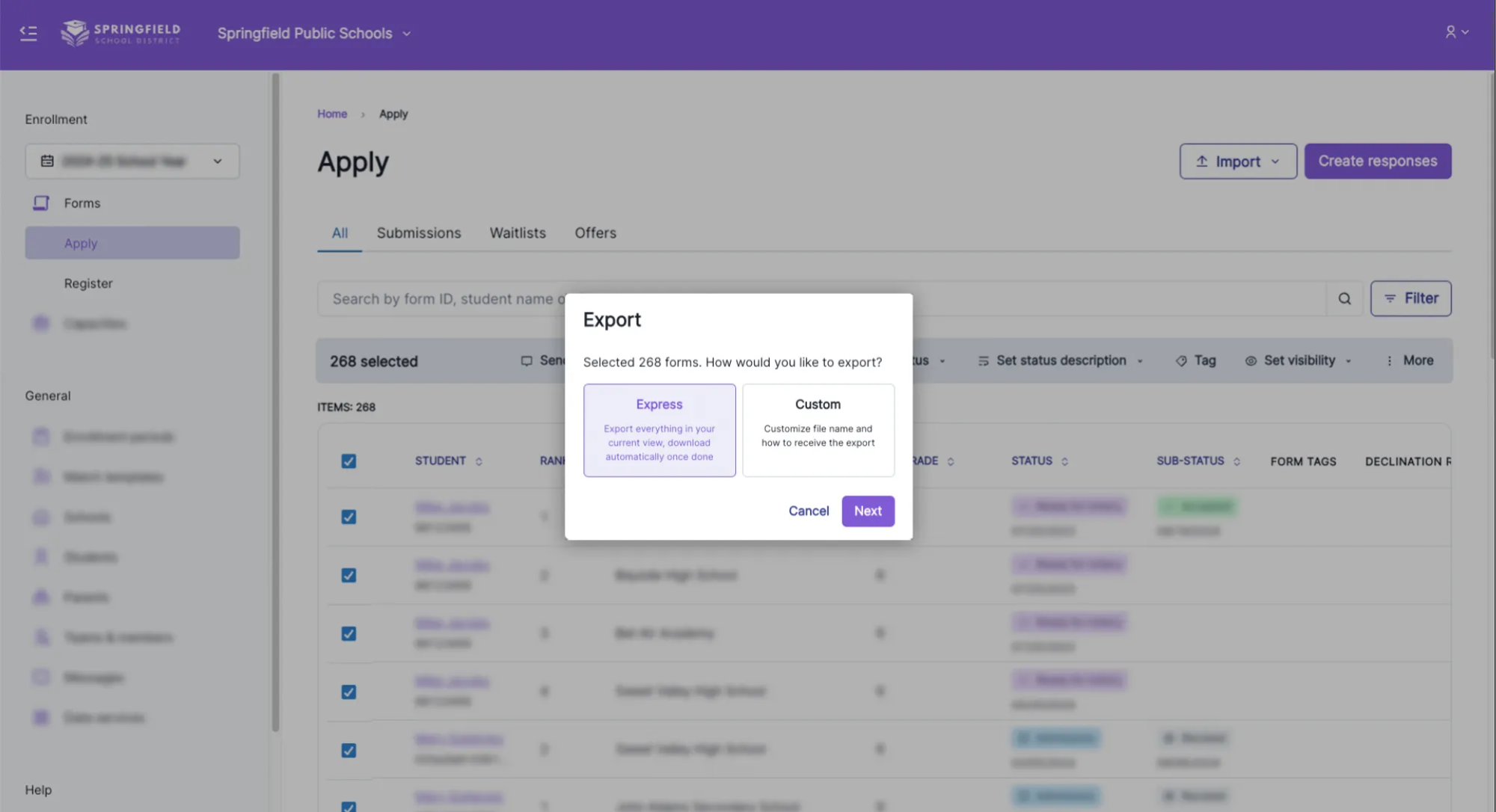The width and height of the screenshot is (1496, 812).
Task: Click the search magnifier icon
Action: [1344, 299]
